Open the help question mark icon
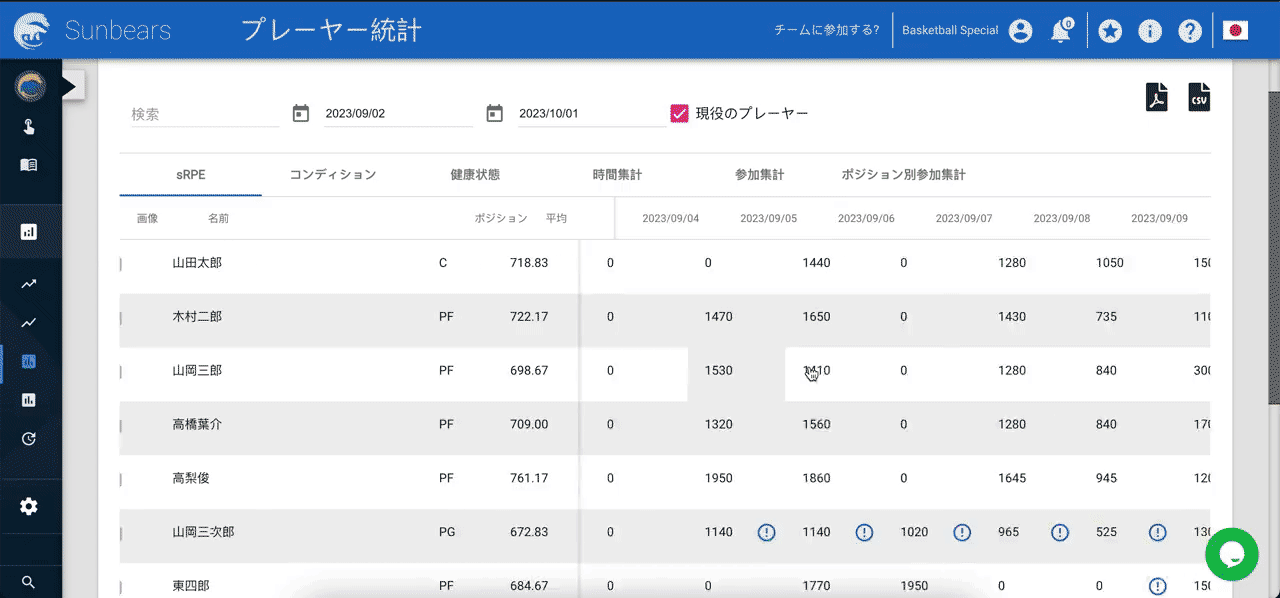 pos(1190,31)
